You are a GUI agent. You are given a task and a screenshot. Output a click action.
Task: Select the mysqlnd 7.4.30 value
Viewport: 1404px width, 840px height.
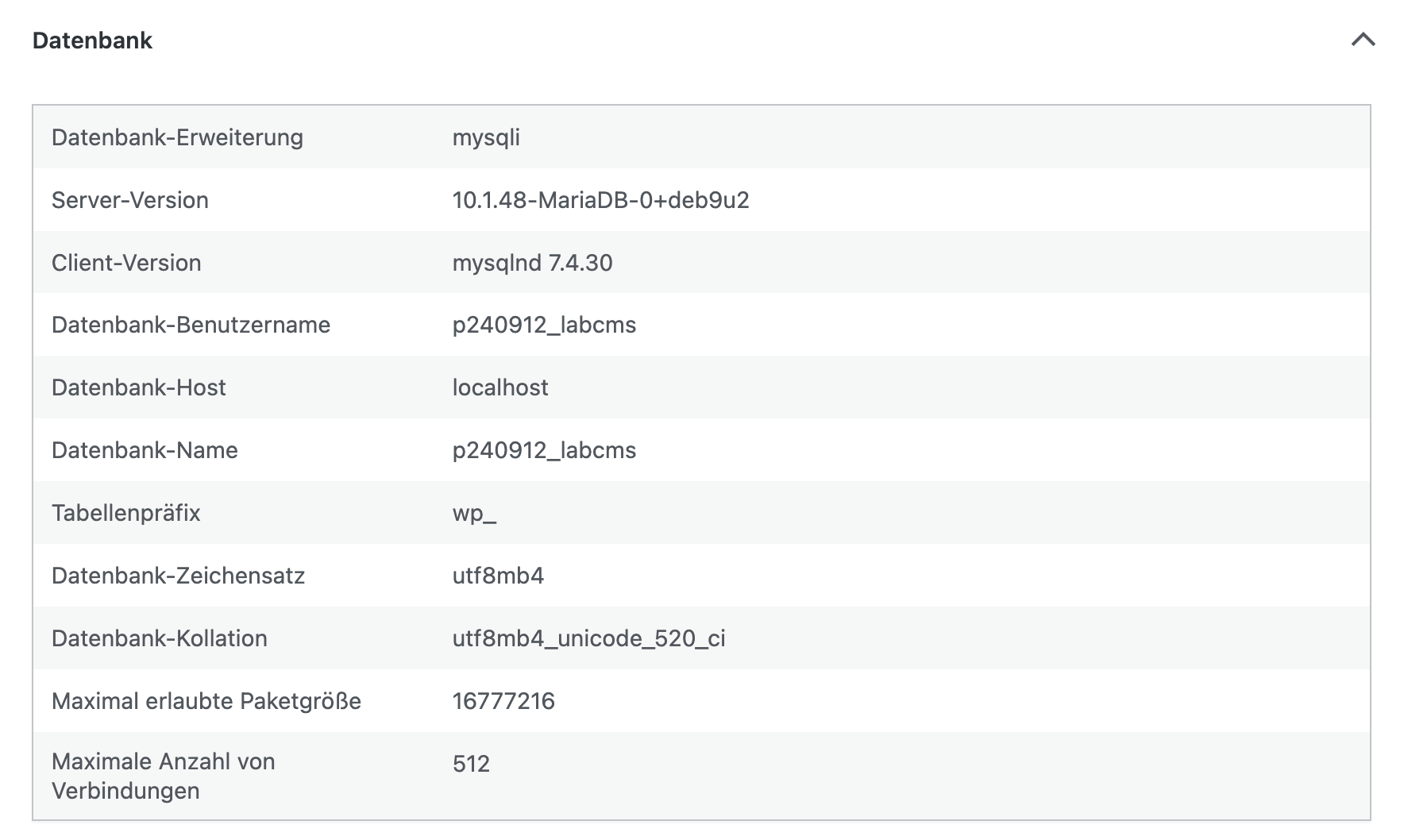[532, 263]
